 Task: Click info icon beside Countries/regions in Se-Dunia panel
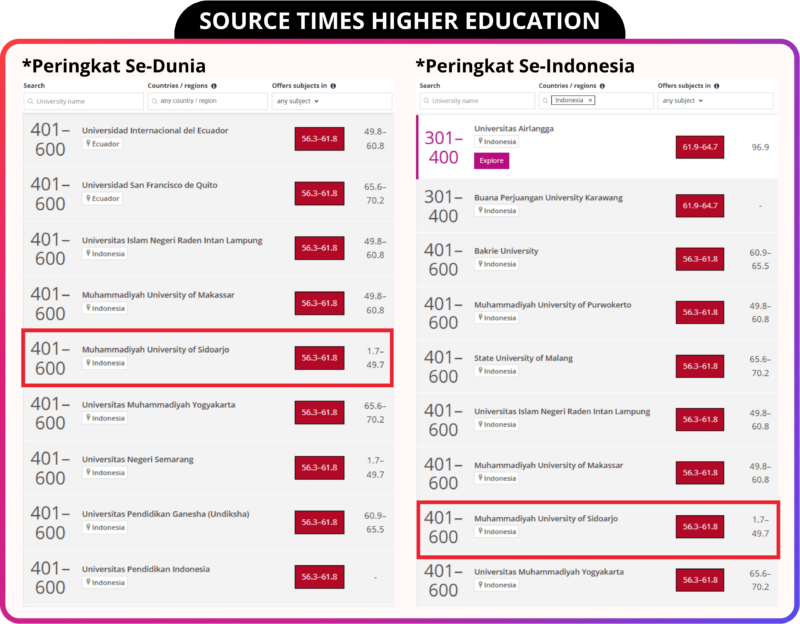(x=213, y=86)
